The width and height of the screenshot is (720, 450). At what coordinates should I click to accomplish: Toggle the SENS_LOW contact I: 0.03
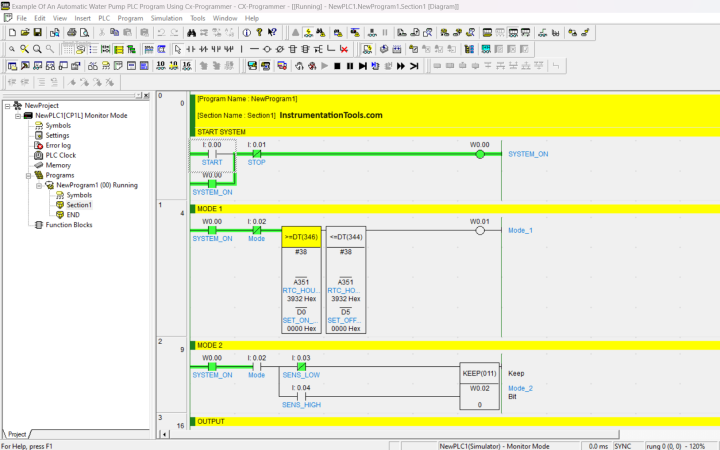[299, 366]
